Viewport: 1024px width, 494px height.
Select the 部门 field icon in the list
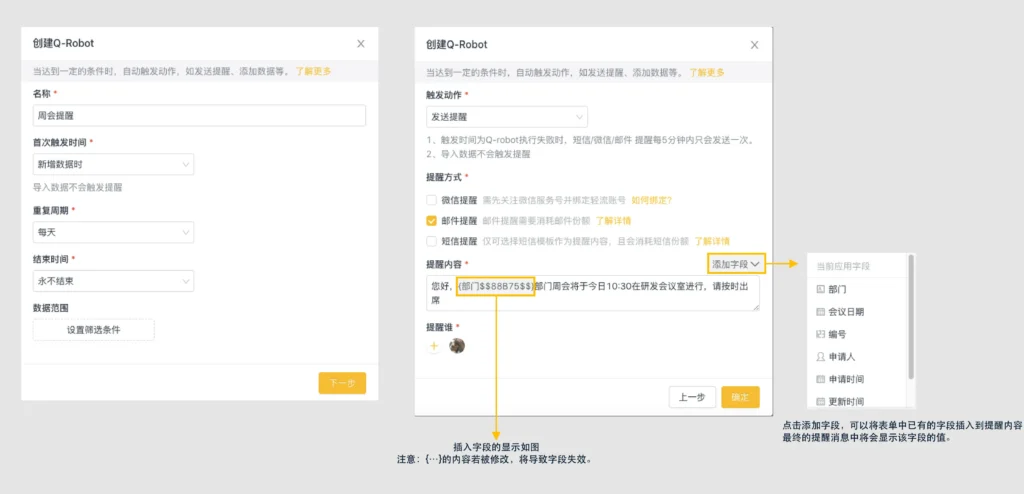coord(821,289)
